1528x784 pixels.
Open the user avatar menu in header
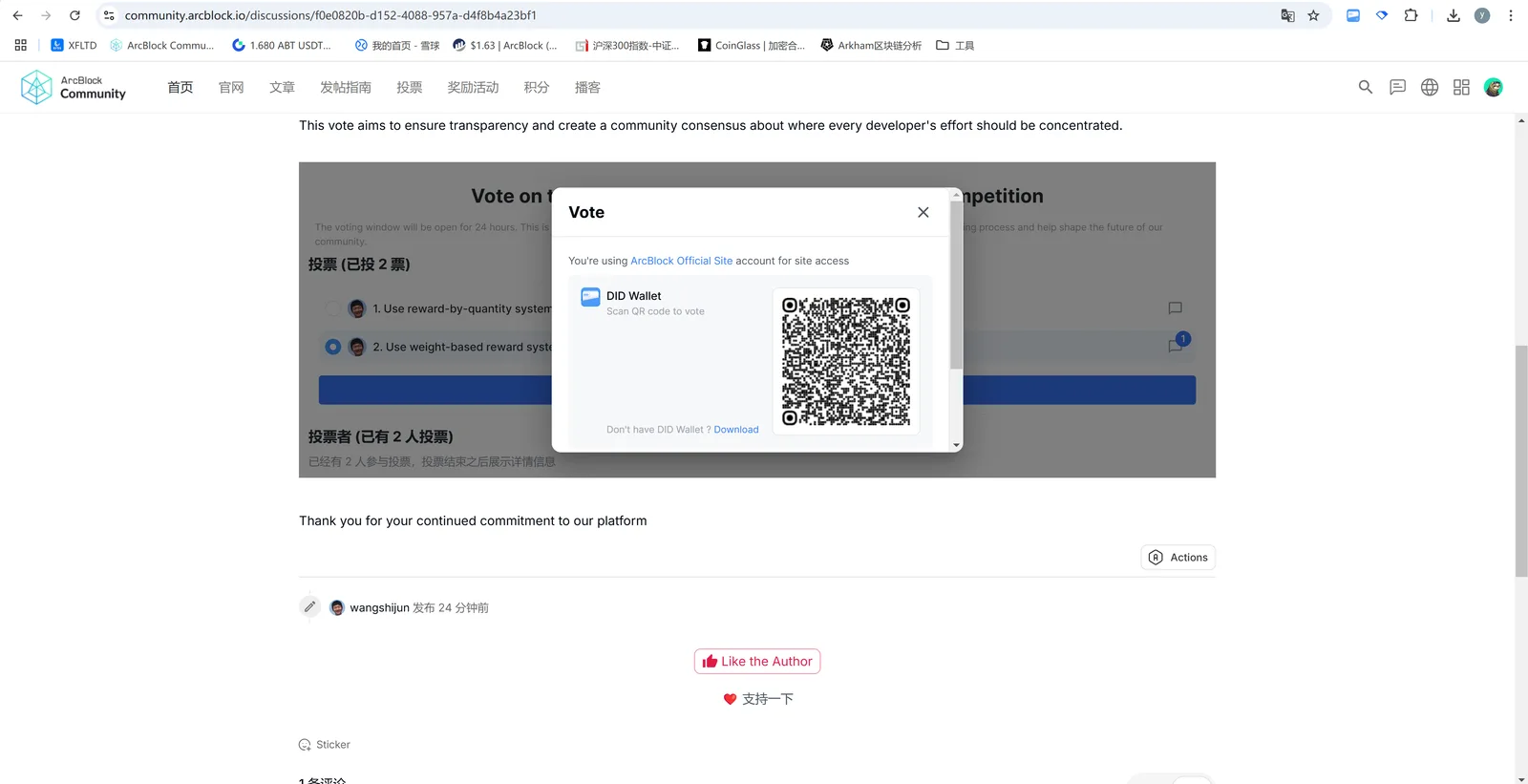click(1494, 87)
